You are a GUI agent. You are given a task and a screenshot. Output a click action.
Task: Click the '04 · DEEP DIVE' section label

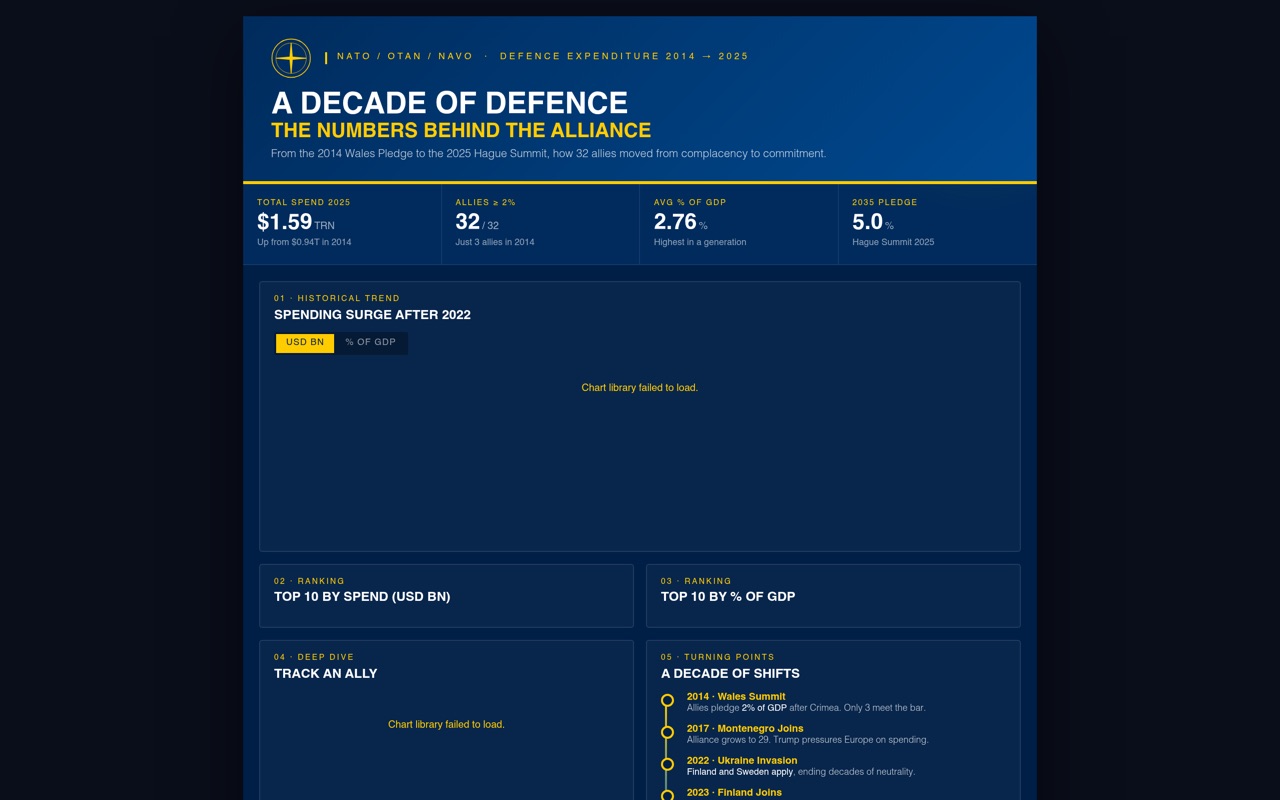(x=314, y=657)
